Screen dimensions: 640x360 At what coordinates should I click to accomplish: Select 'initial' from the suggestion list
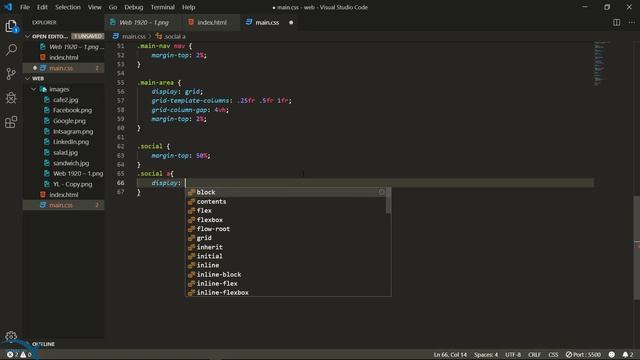click(286, 256)
